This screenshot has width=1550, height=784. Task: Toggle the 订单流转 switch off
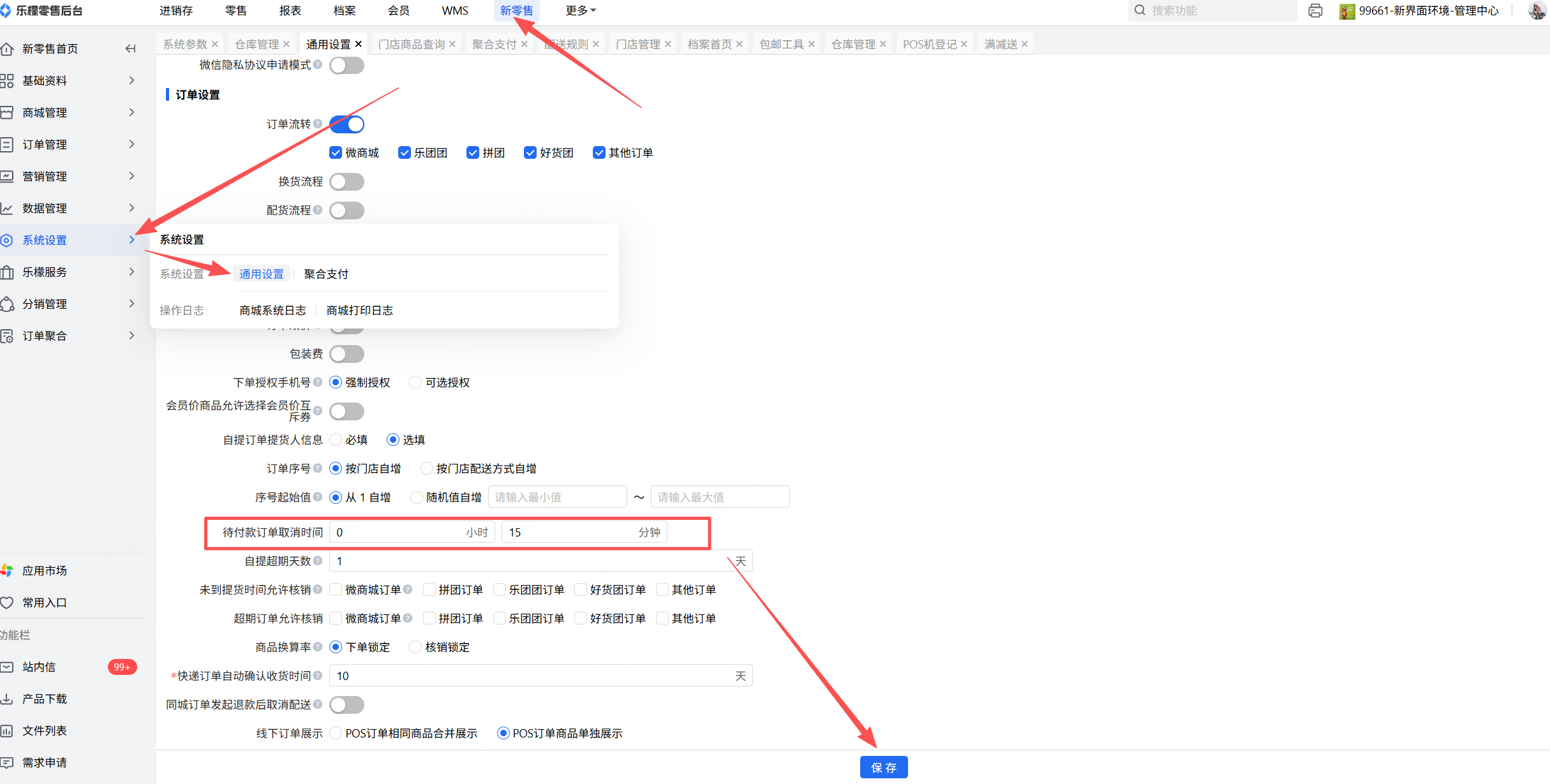click(347, 124)
